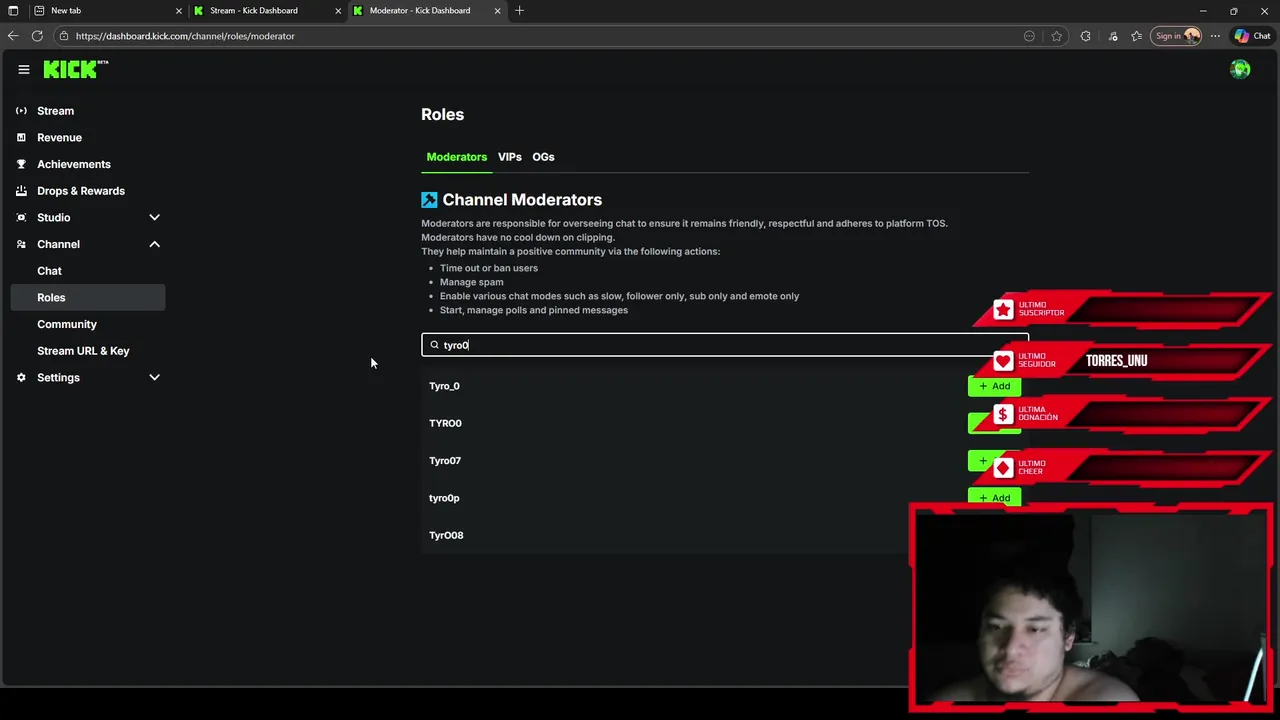
Task: Select the TYRO0 username result
Action: coord(445,423)
